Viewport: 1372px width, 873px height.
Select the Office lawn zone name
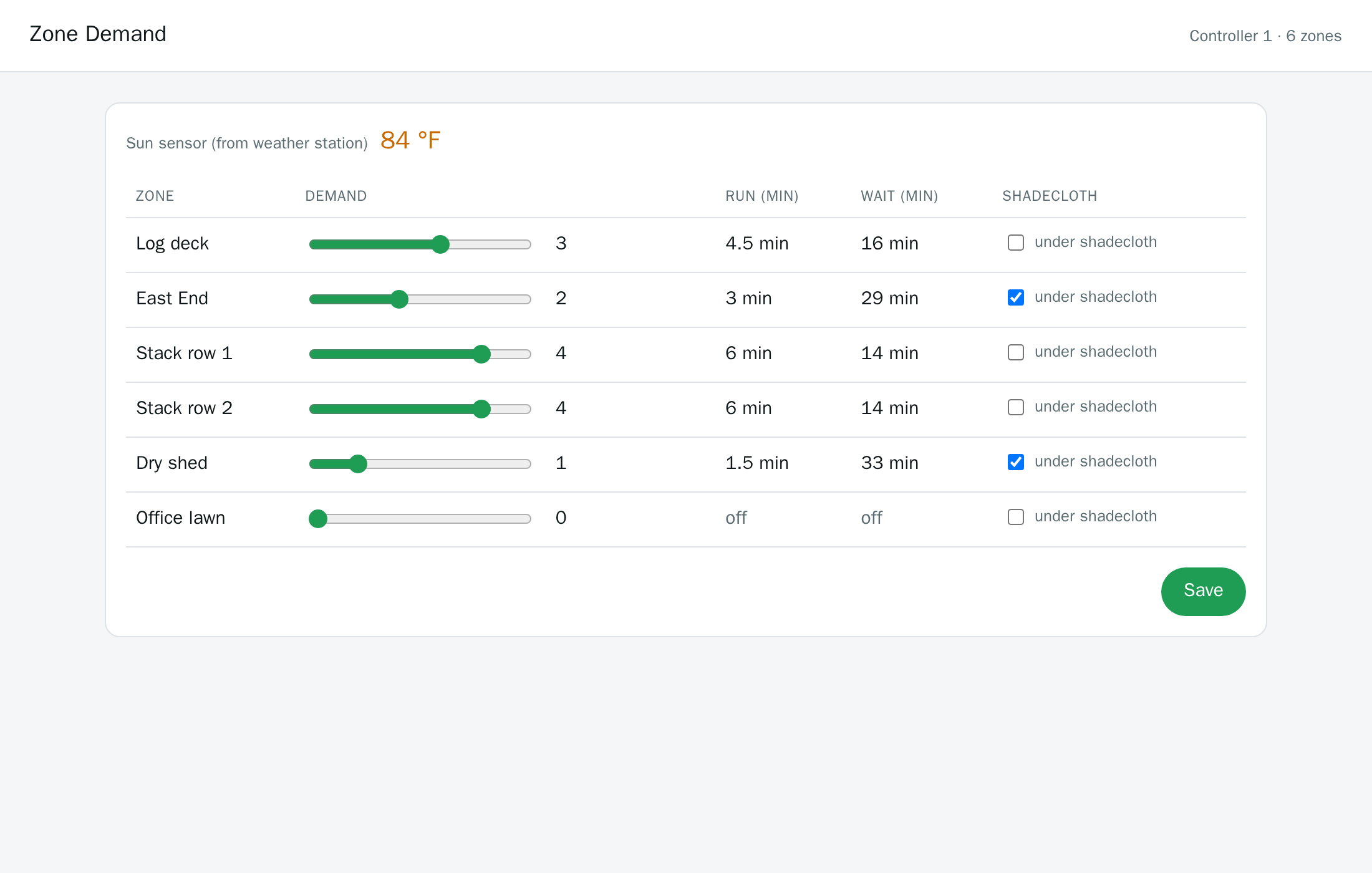click(180, 518)
